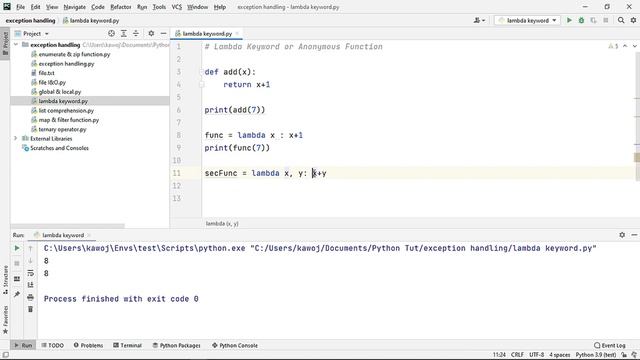The width and height of the screenshot is (640, 360).
Task: Open Python Packages tool window
Action: point(177,345)
